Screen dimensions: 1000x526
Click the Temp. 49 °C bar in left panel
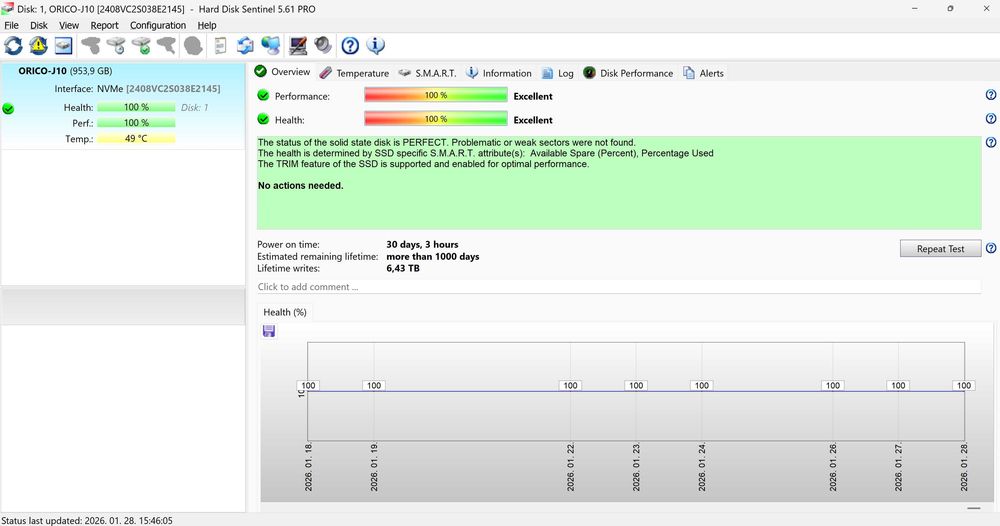(136, 138)
